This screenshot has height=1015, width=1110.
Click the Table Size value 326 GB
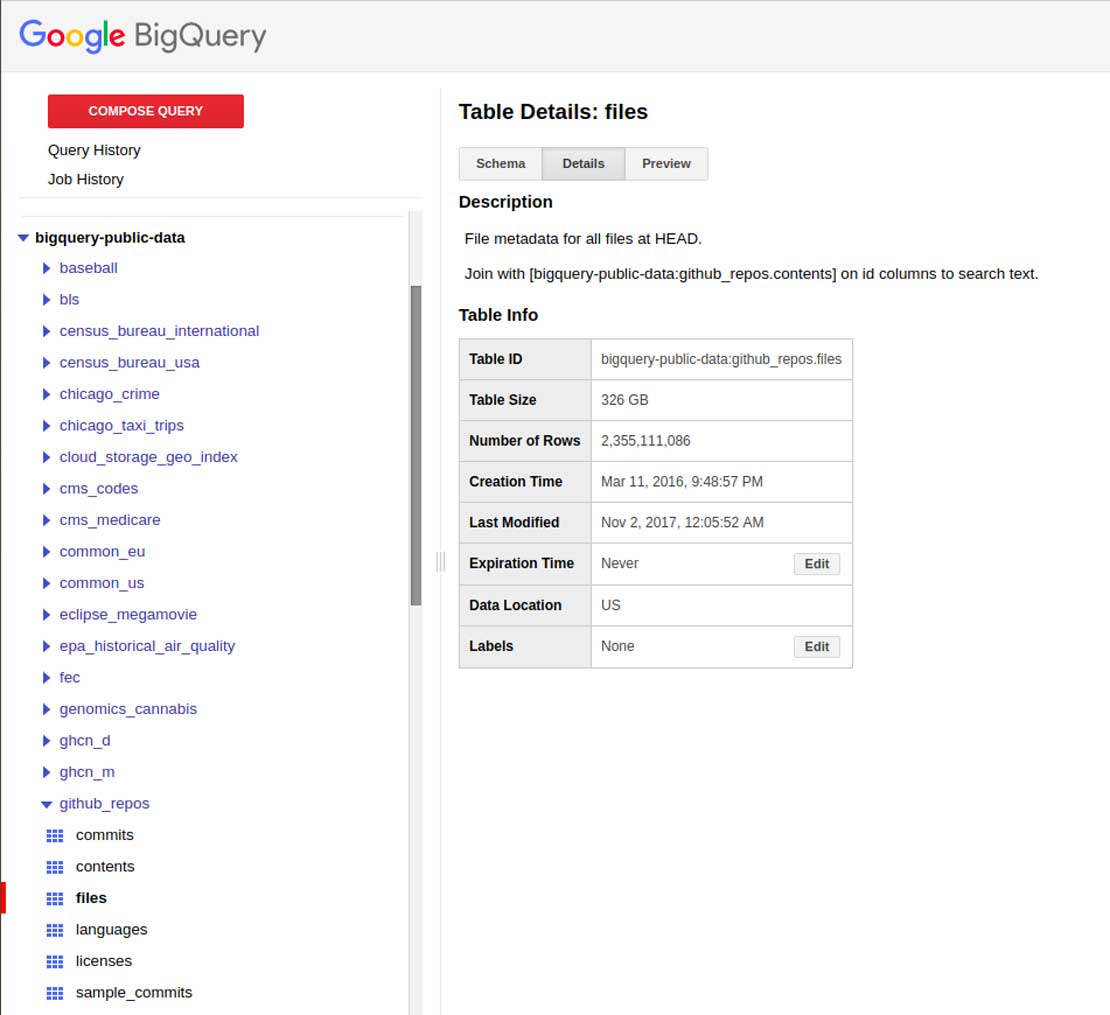[x=624, y=400]
